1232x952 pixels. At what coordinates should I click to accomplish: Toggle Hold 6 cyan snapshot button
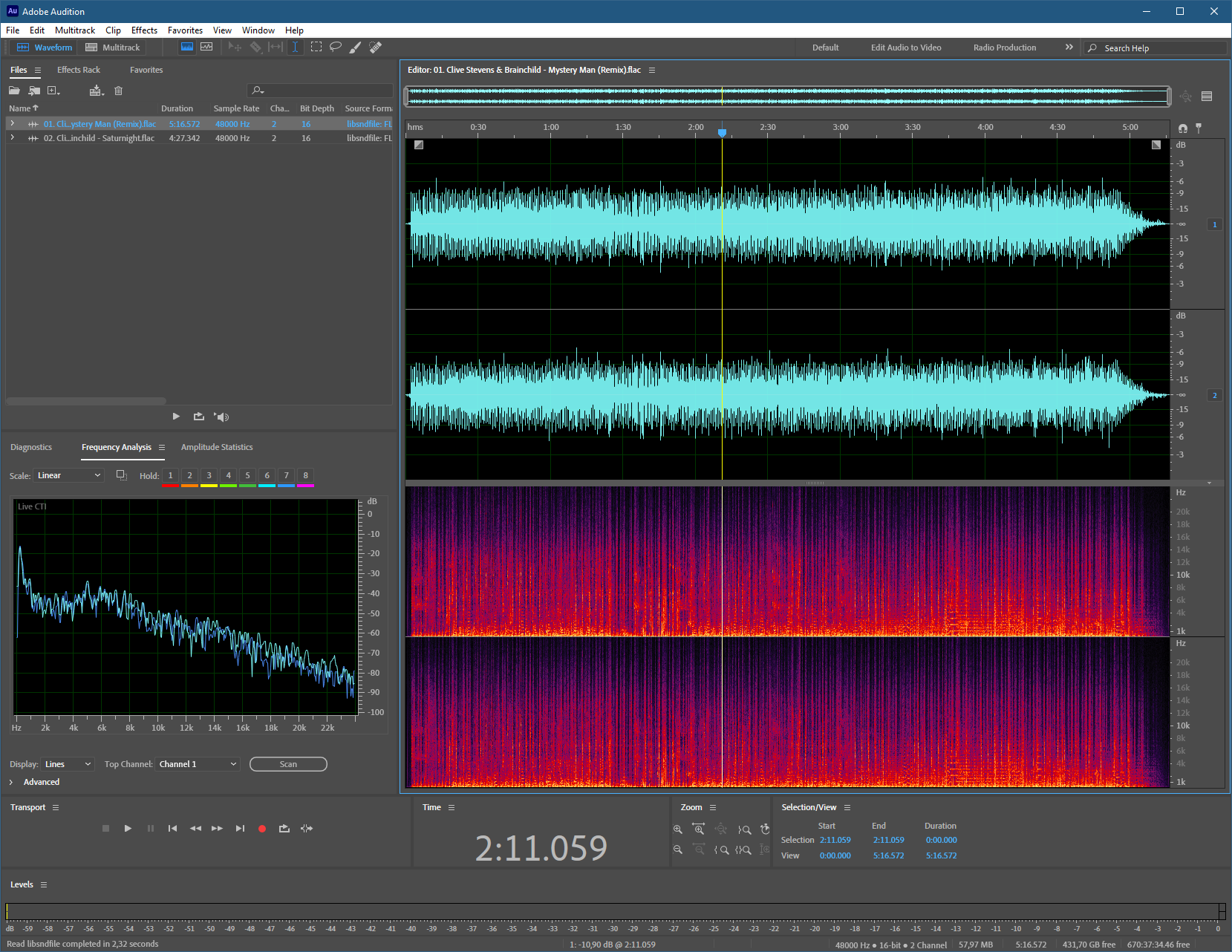267,477
